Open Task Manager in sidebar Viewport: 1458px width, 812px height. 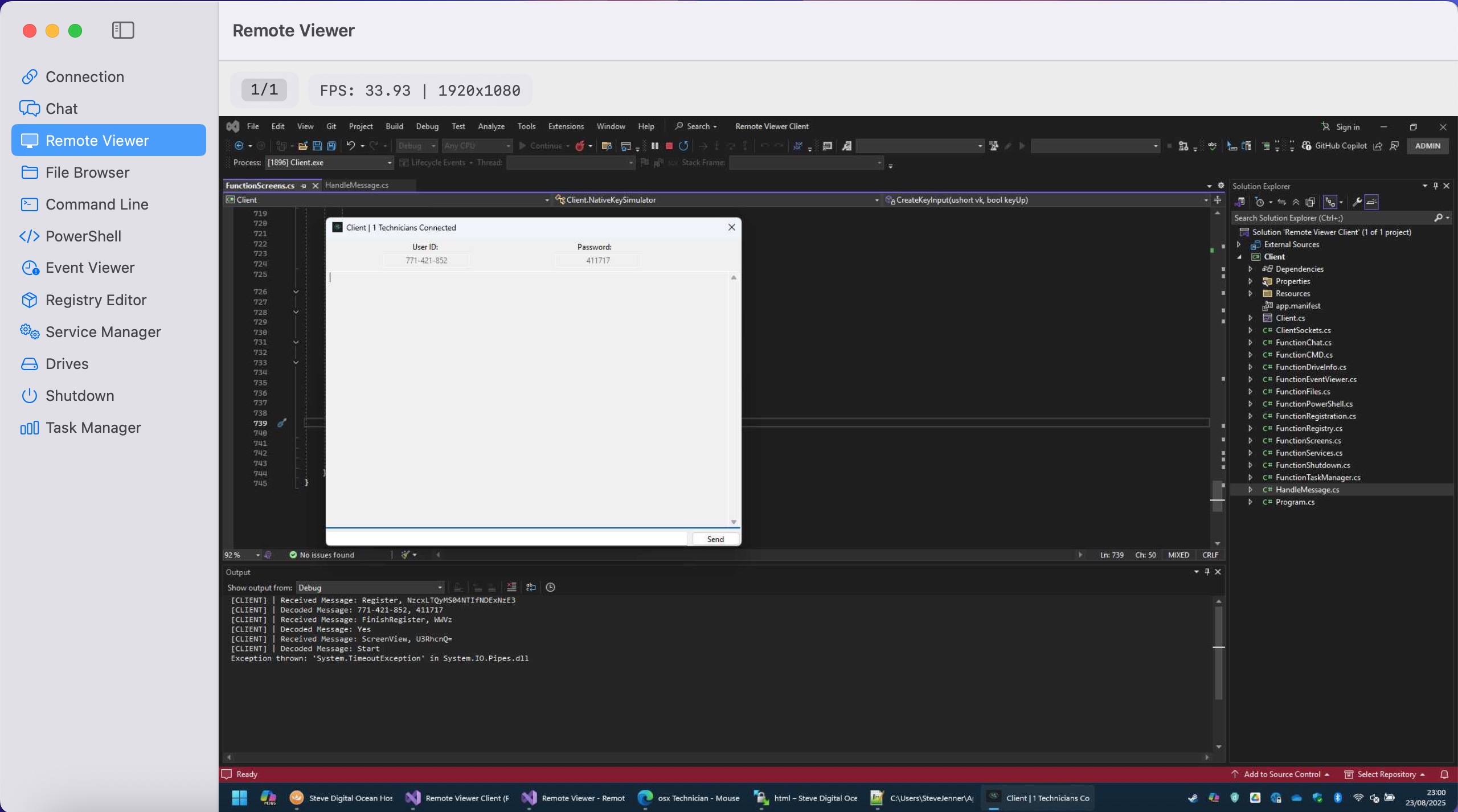[108, 428]
